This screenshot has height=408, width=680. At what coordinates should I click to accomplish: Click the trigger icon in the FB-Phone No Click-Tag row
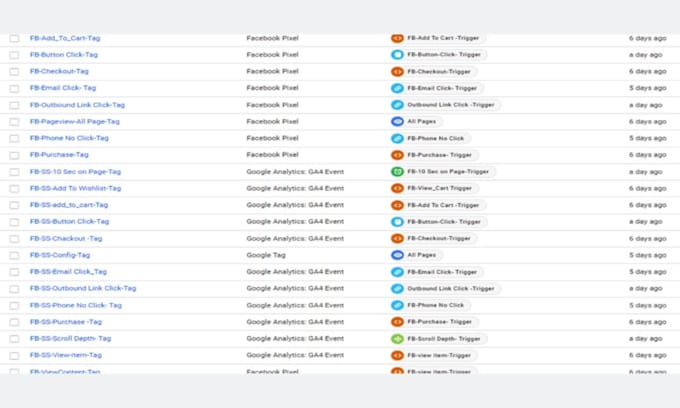click(397, 138)
